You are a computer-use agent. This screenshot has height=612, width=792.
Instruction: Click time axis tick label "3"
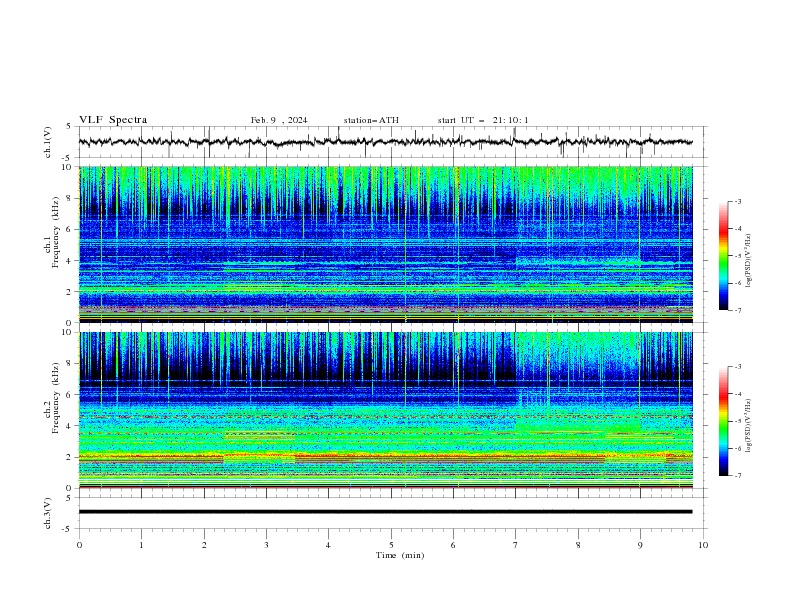point(267,545)
